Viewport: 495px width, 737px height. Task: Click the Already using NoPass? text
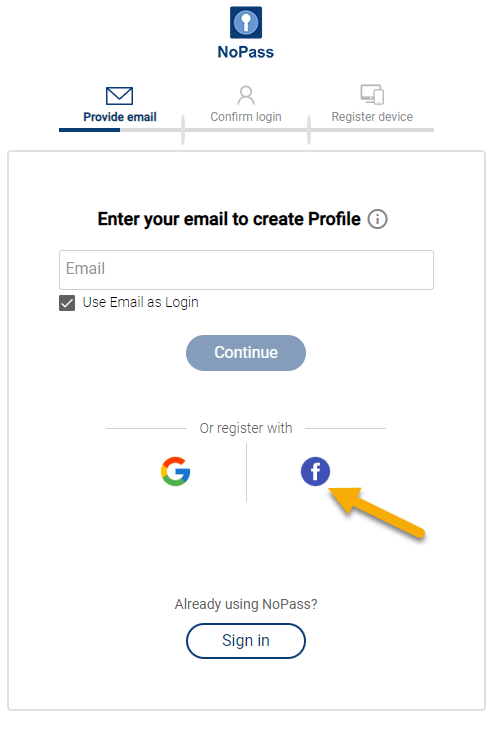tap(246, 604)
